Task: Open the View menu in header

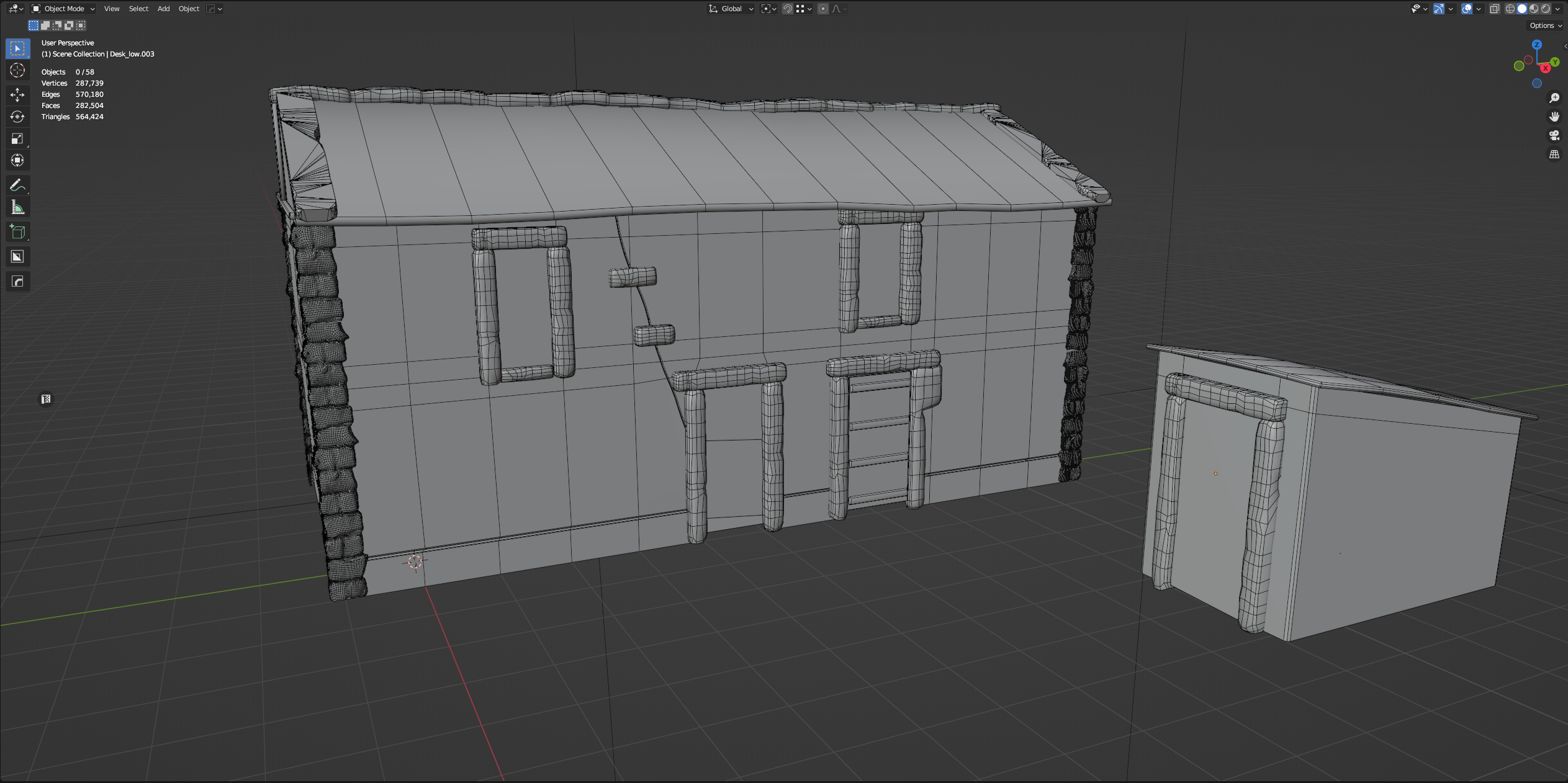Action: click(x=112, y=9)
